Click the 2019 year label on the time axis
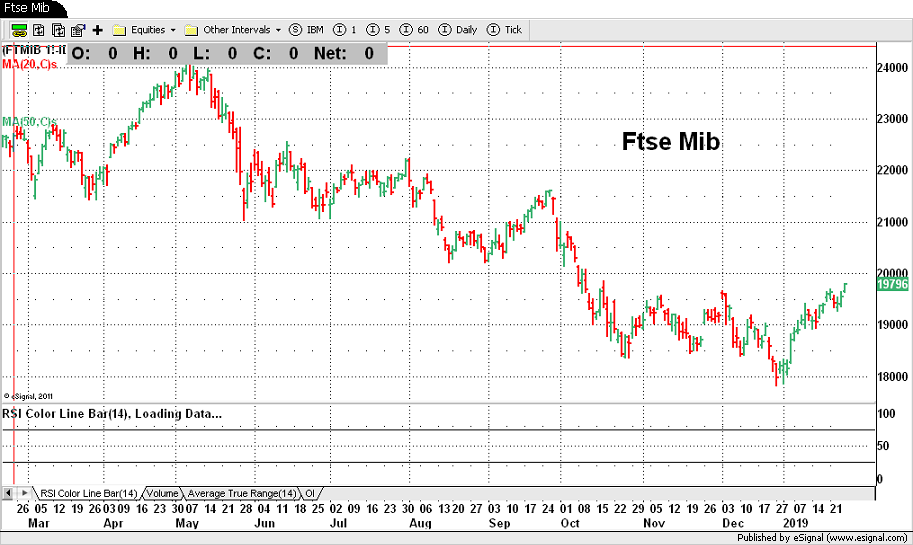Viewport: 913px width, 545px height. [x=795, y=523]
